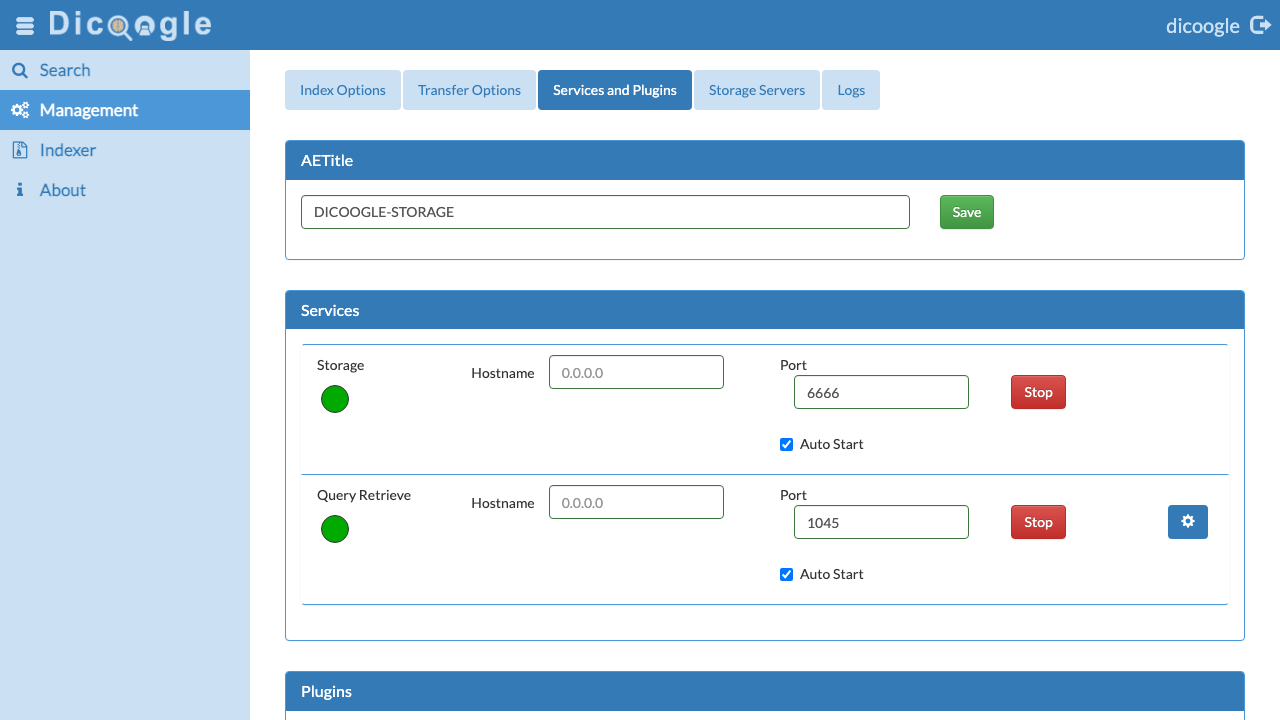Click the logout icon next to dicoogle
Image resolution: width=1280 pixels, height=720 pixels.
point(1260,25)
